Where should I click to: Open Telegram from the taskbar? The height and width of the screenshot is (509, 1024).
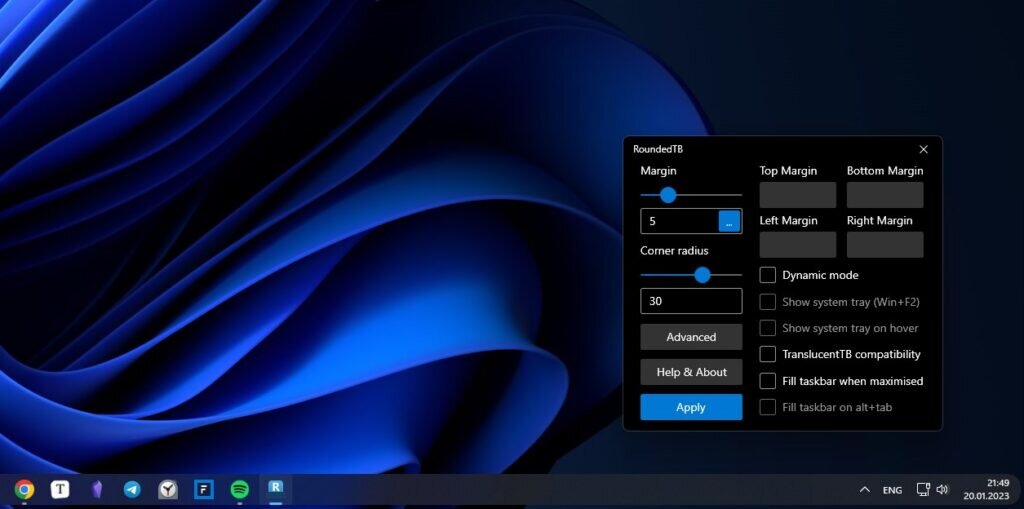(x=132, y=489)
